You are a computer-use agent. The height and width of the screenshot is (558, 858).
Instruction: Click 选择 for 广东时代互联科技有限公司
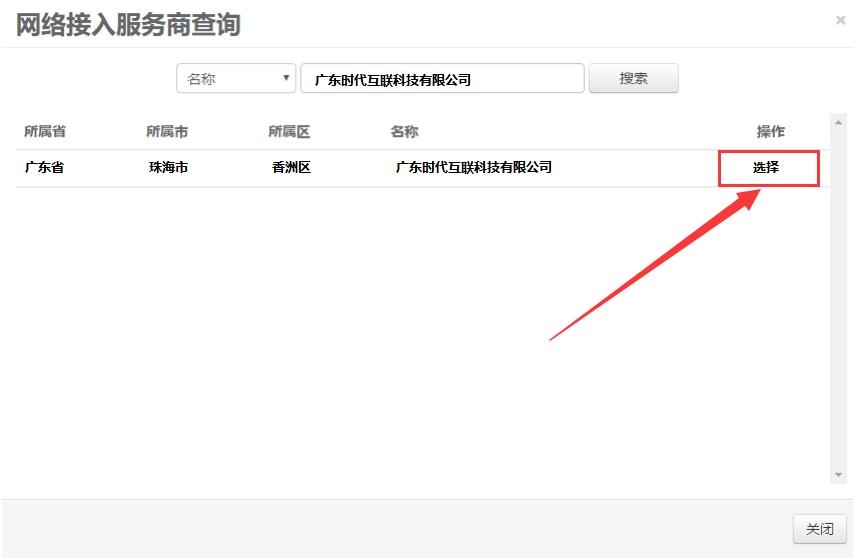pyautogui.click(x=766, y=167)
